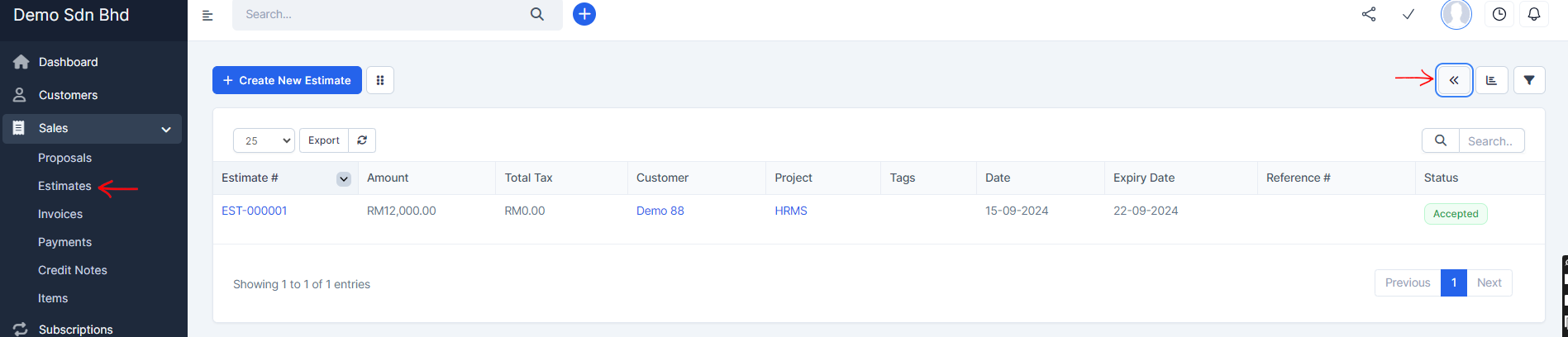Toggle the sidebar hamburger menu icon
The image size is (1568, 337).
coord(207,15)
